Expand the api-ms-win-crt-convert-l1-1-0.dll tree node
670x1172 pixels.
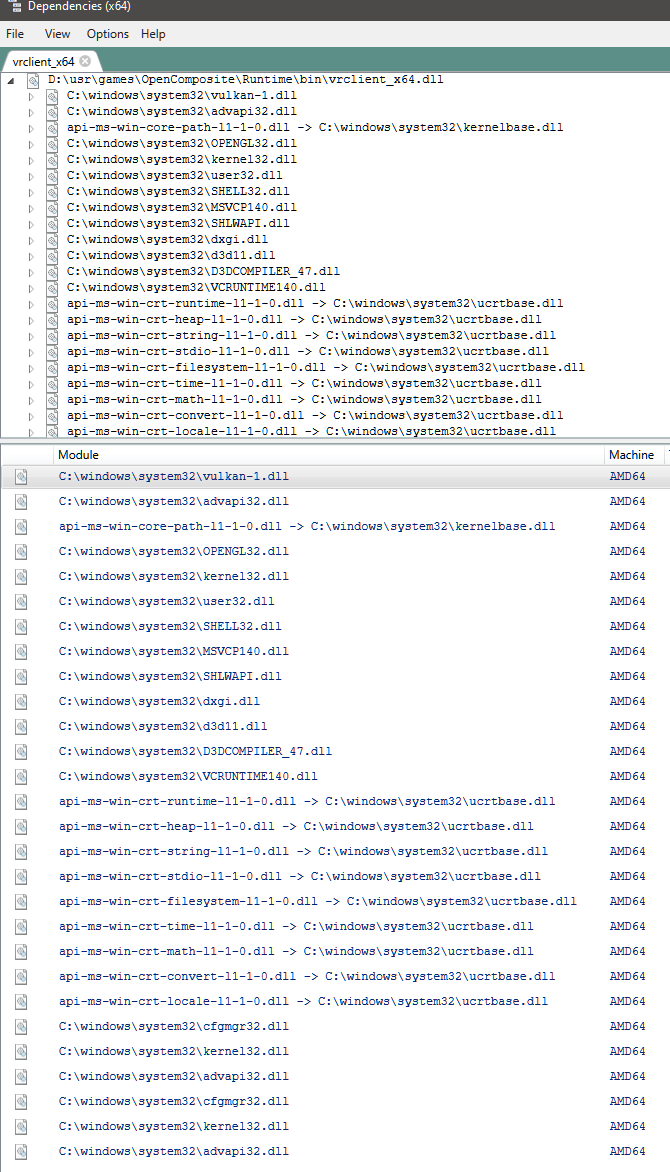[31, 416]
